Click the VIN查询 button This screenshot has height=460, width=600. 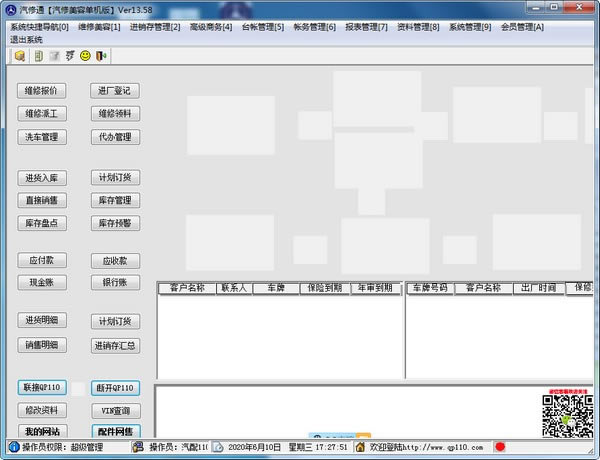(116, 411)
